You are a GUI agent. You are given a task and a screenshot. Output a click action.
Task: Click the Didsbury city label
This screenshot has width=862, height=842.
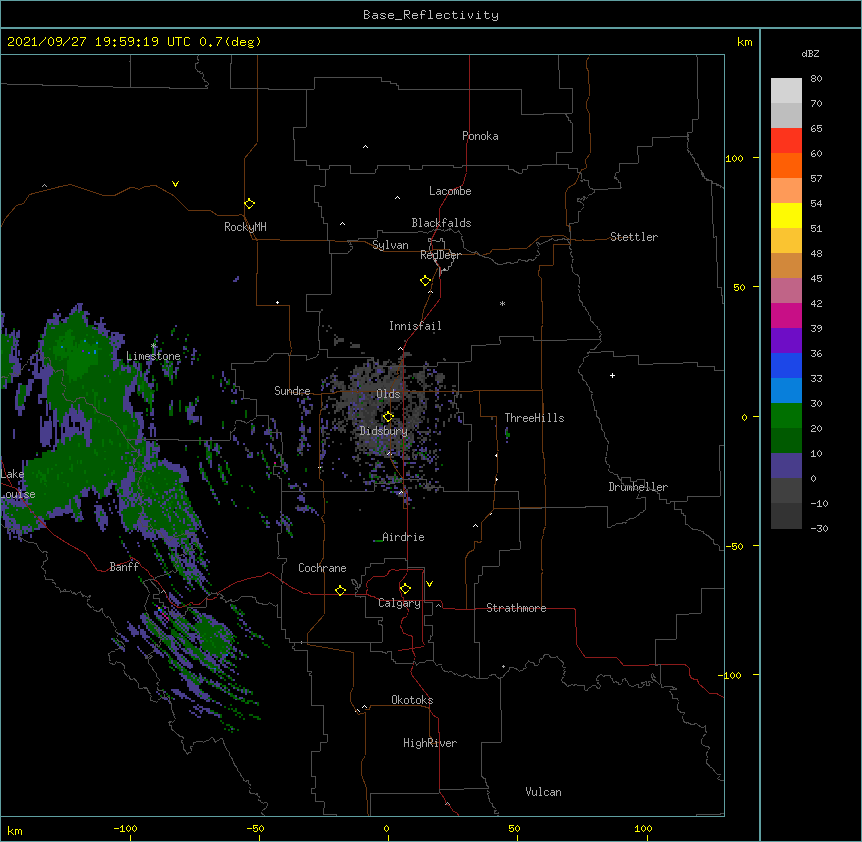point(384,431)
